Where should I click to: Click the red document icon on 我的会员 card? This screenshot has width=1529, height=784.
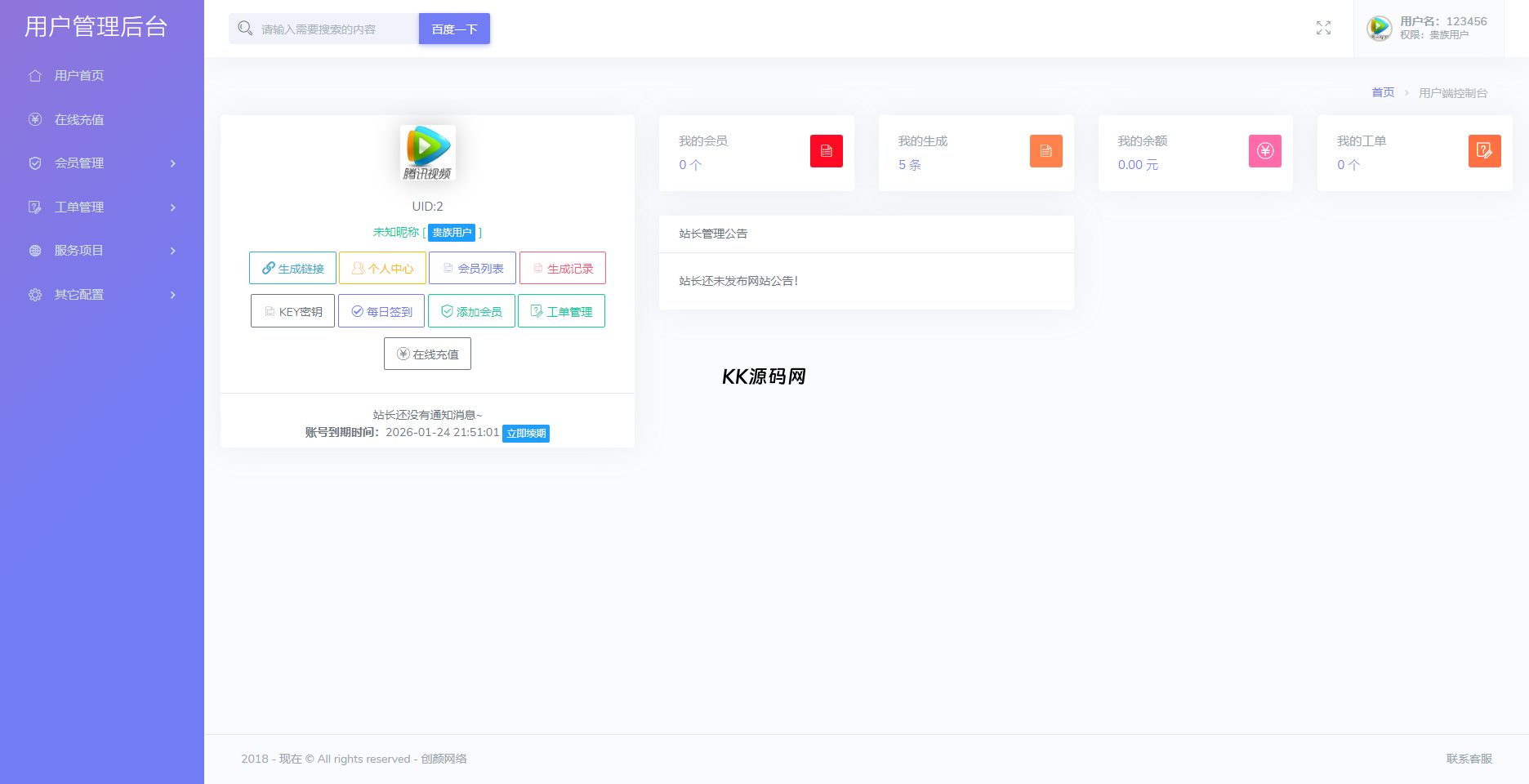click(x=827, y=151)
